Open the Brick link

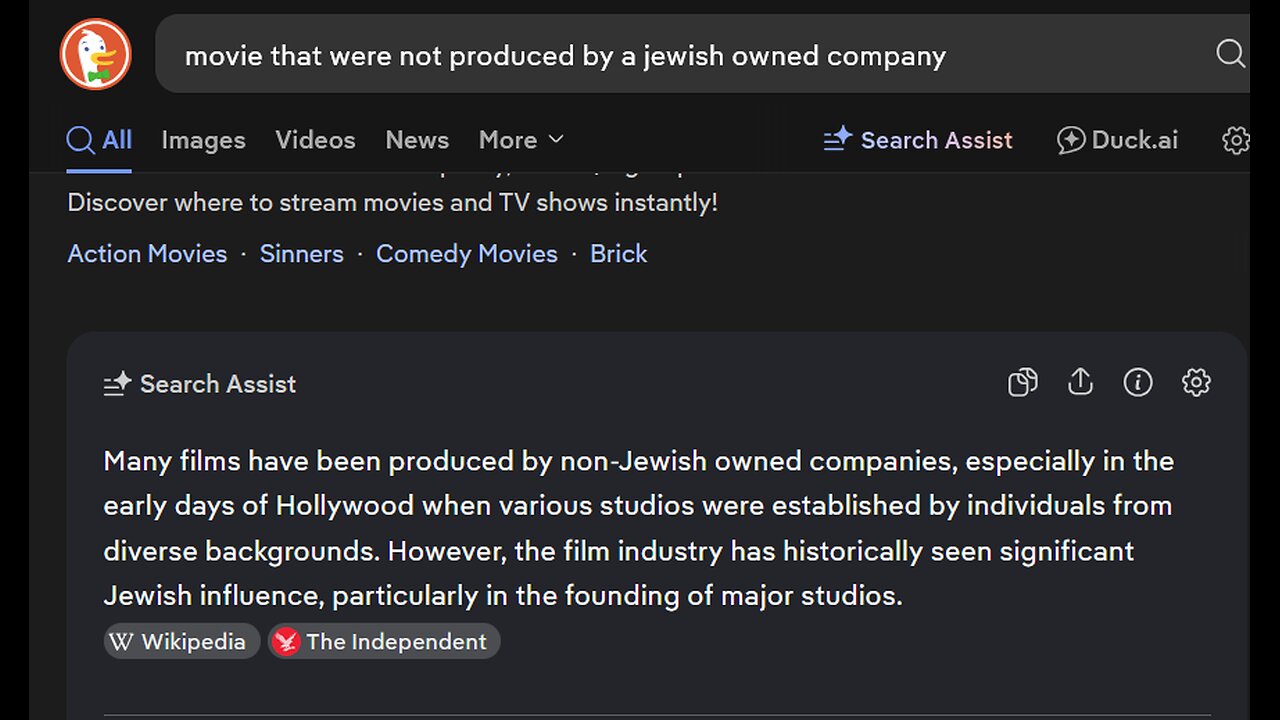[618, 254]
